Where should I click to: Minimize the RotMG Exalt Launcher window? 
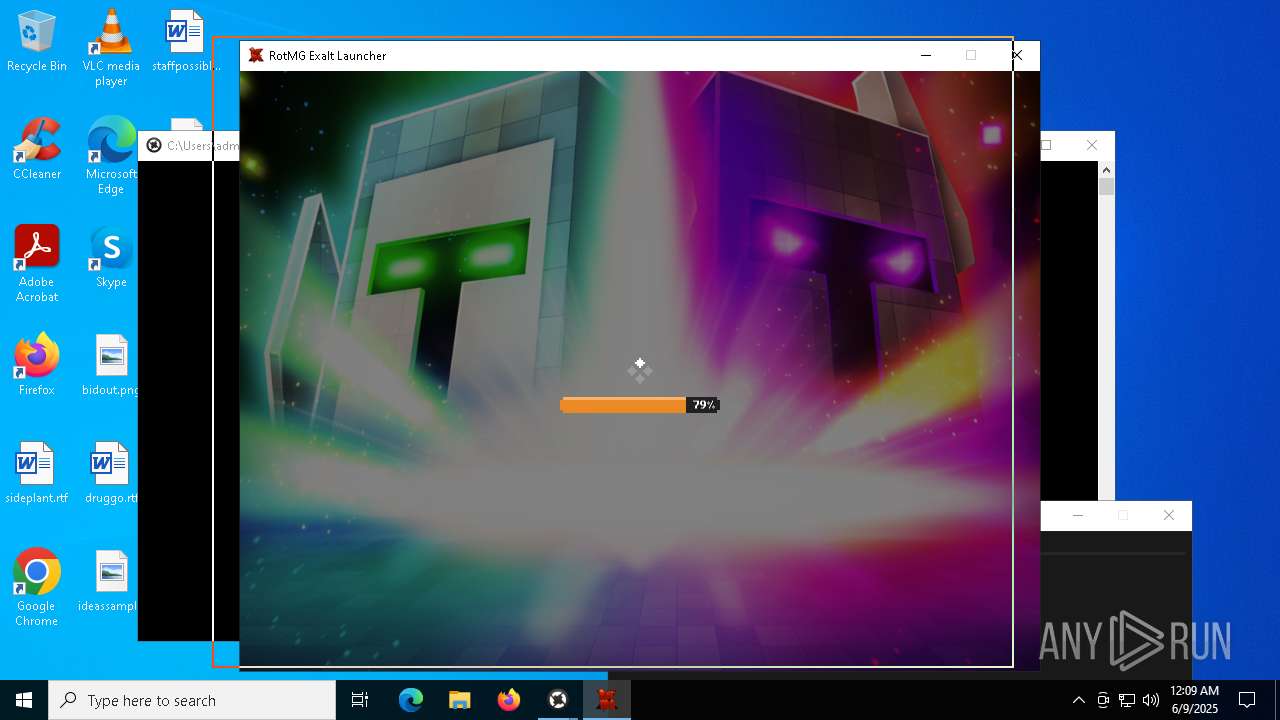point(926,56)
